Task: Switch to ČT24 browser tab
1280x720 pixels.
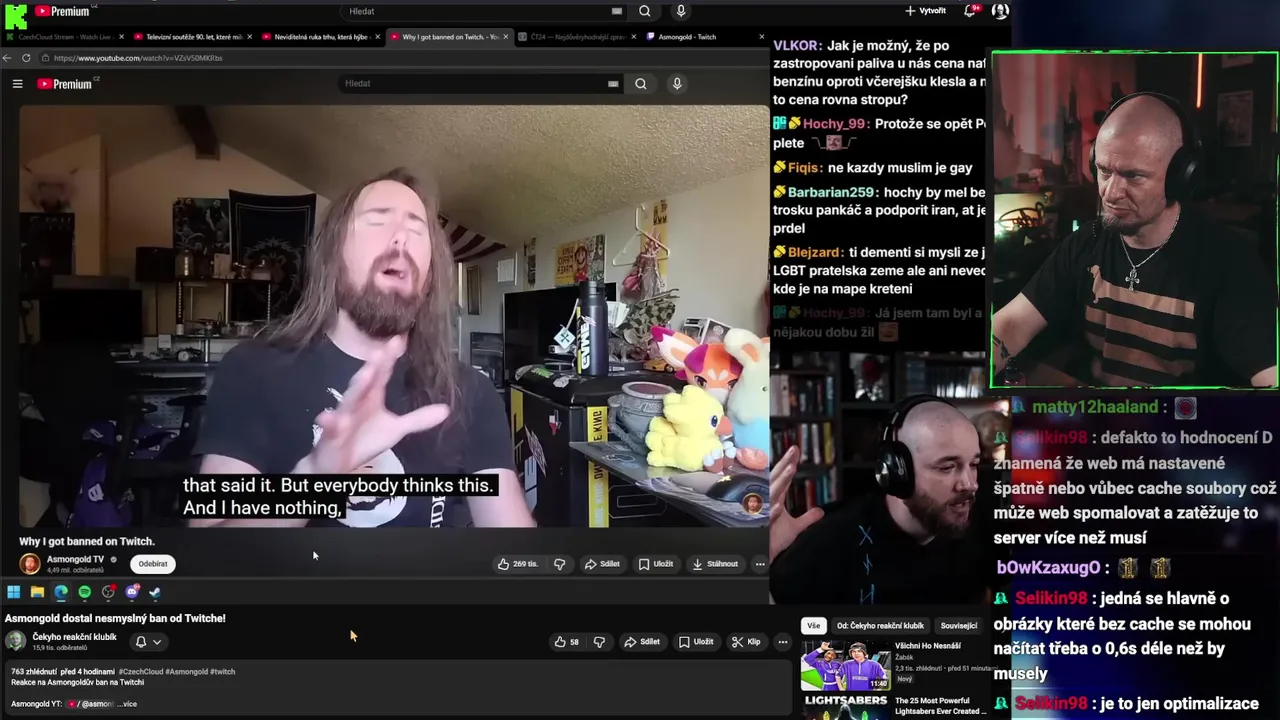Action: [575, 37]
